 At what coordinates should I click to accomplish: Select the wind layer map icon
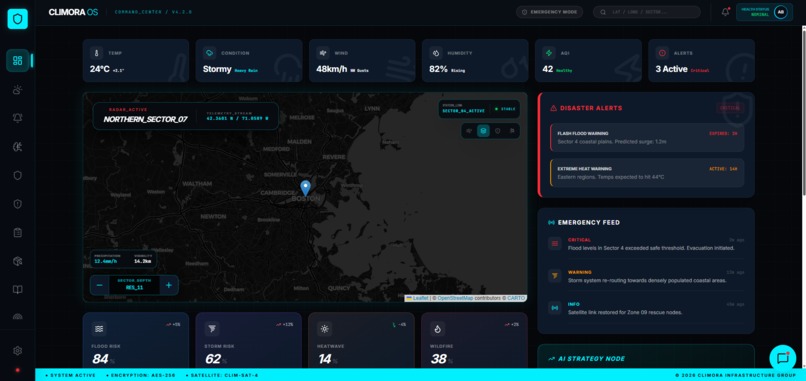[469, 131]
